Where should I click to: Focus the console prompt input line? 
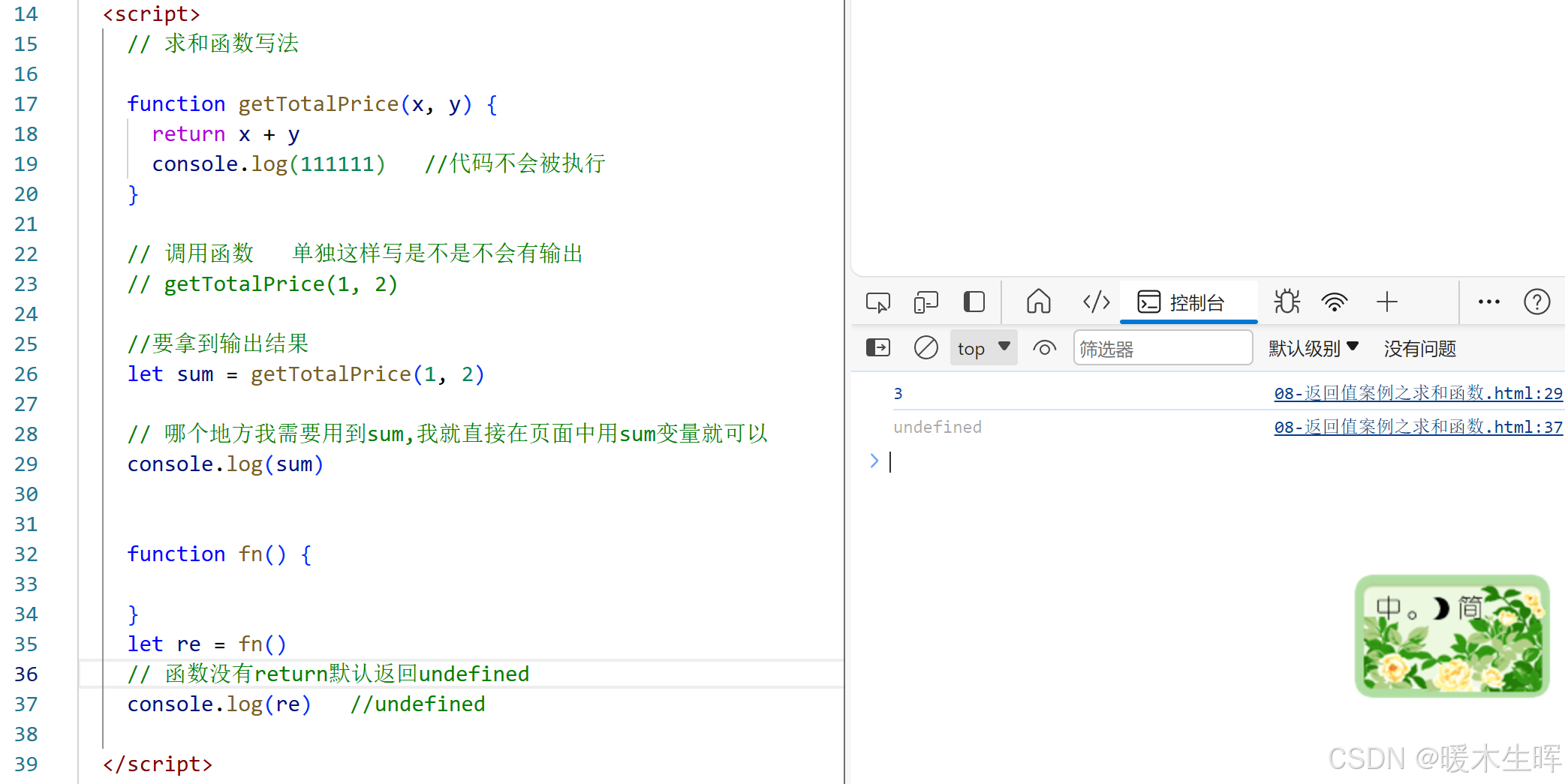(x=1223, y=461)
